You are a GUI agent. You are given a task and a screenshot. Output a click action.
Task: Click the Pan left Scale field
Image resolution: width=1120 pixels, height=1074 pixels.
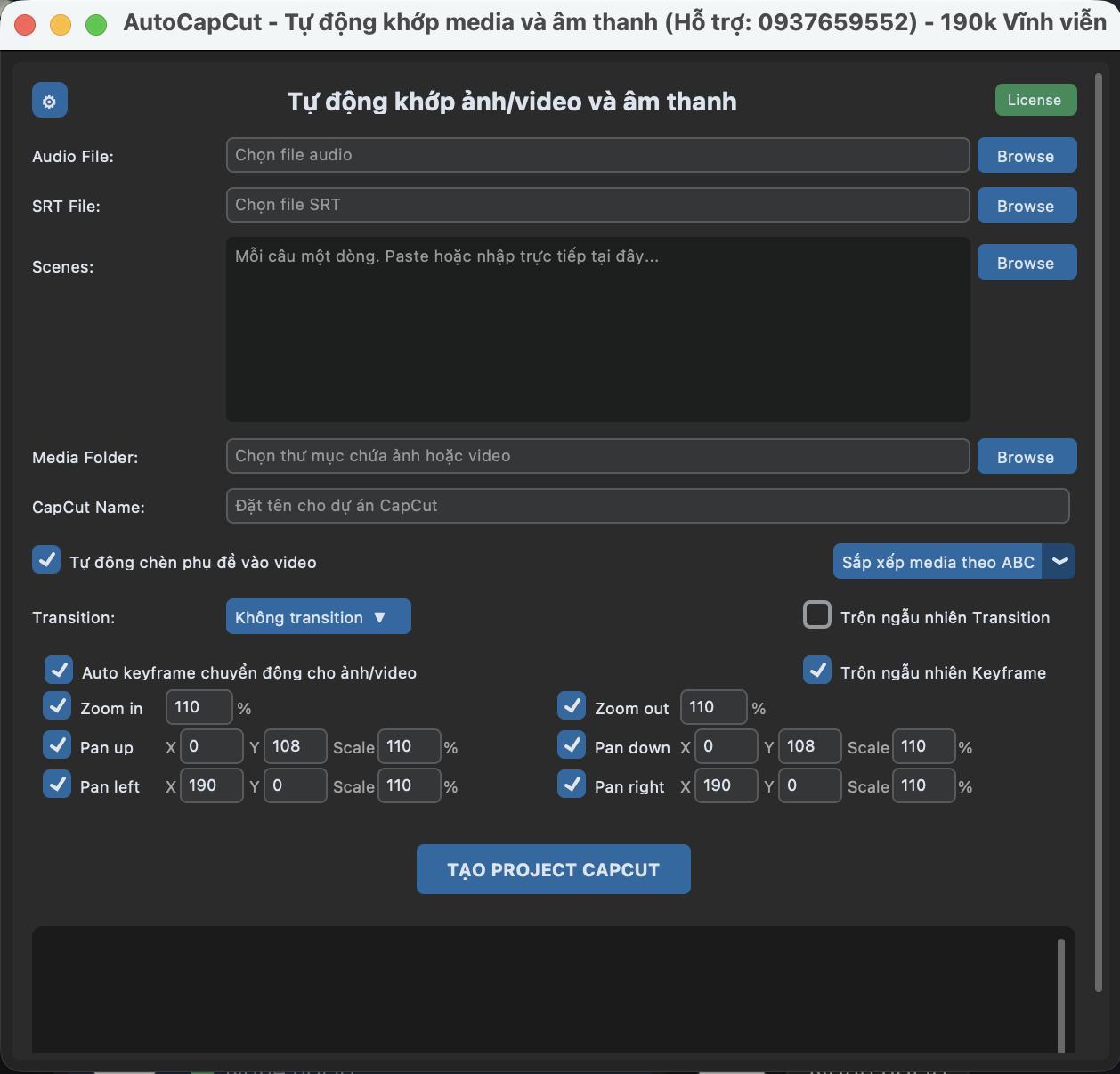tap(410, 785)
